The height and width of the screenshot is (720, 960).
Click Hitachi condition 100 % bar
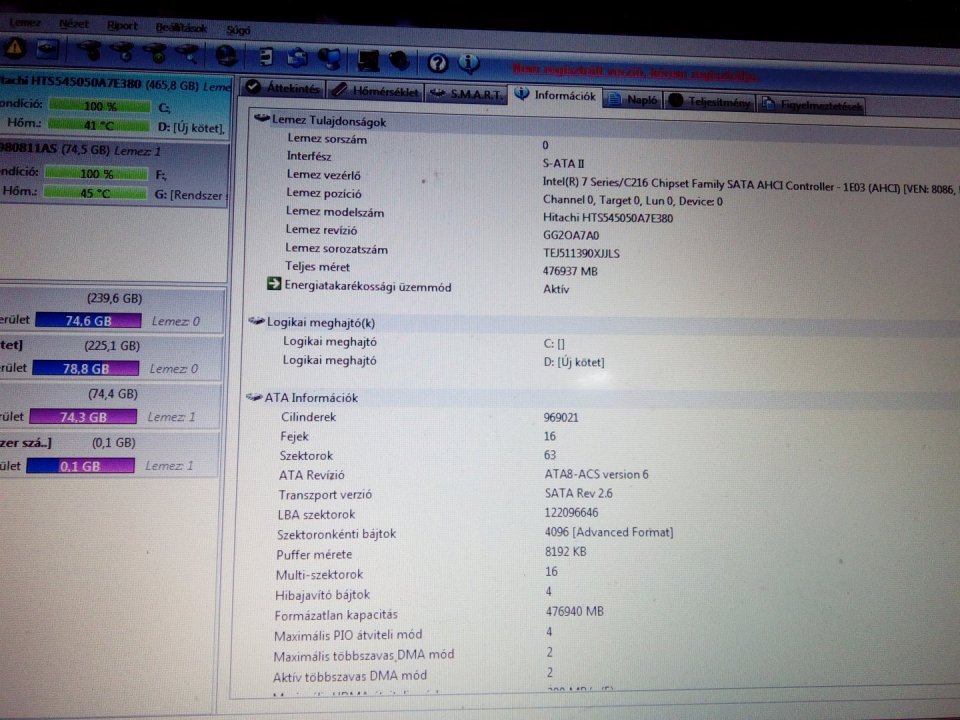[99, 106]
